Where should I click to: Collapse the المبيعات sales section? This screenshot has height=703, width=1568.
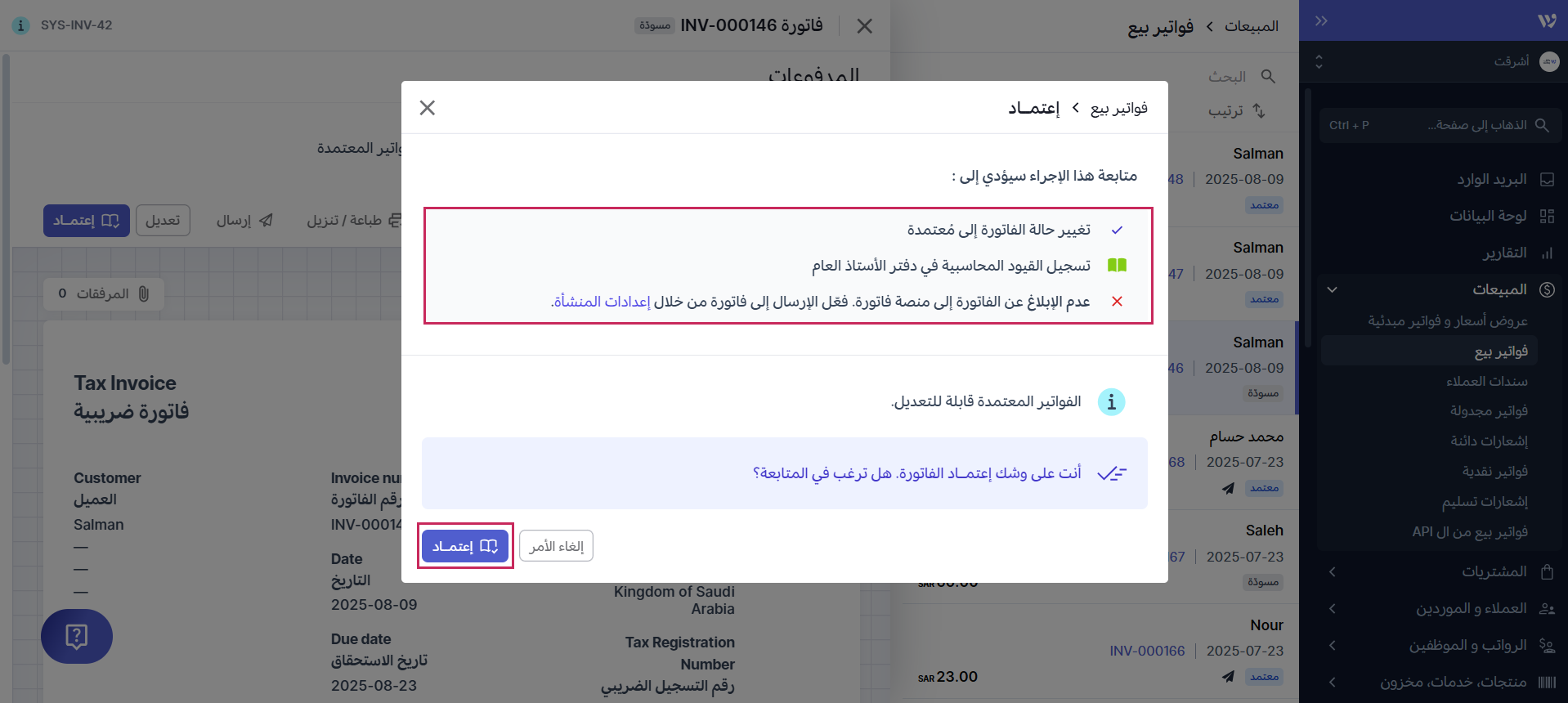[x=1332, y=289]
